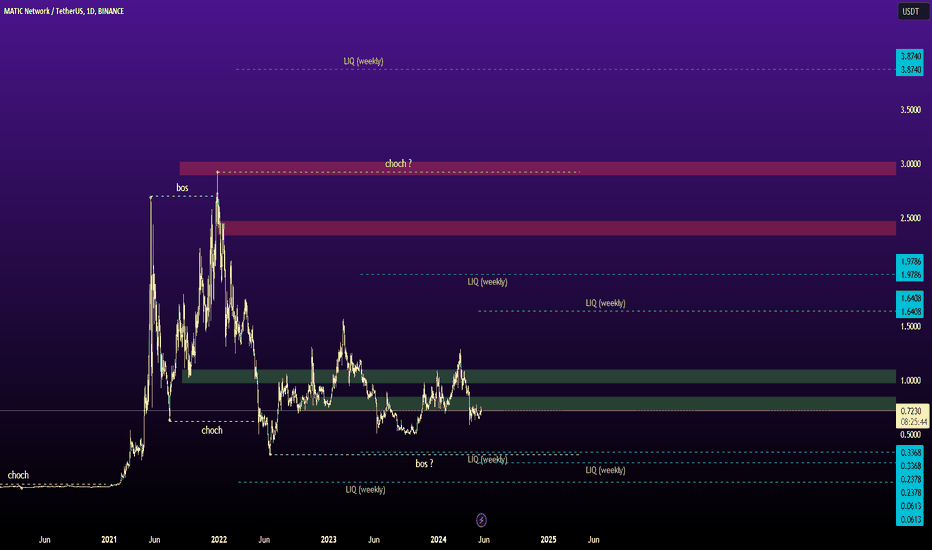Select the upper red supply zone near 3.0000
Image resolution: width=932 pixels, height=550 pixels.
coord(537,168)
